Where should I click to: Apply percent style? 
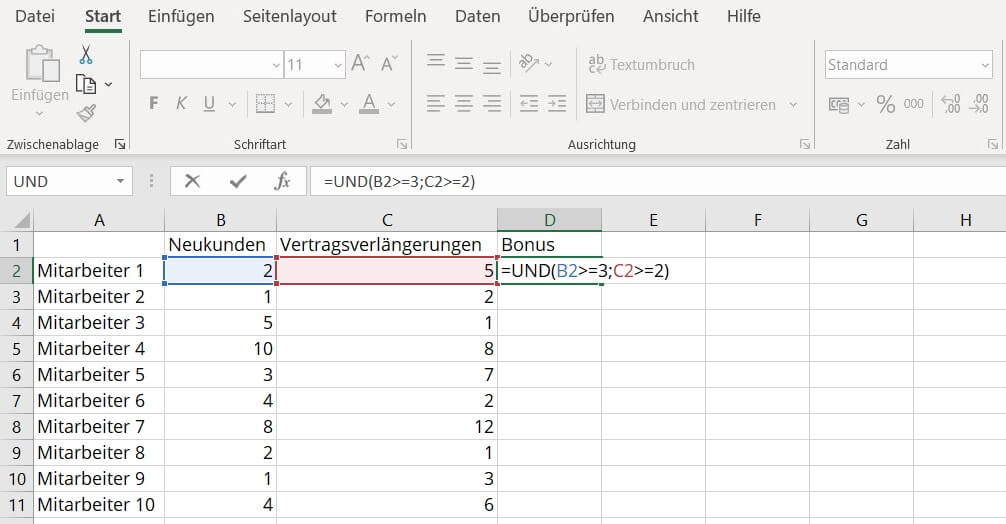click(885, 104)
